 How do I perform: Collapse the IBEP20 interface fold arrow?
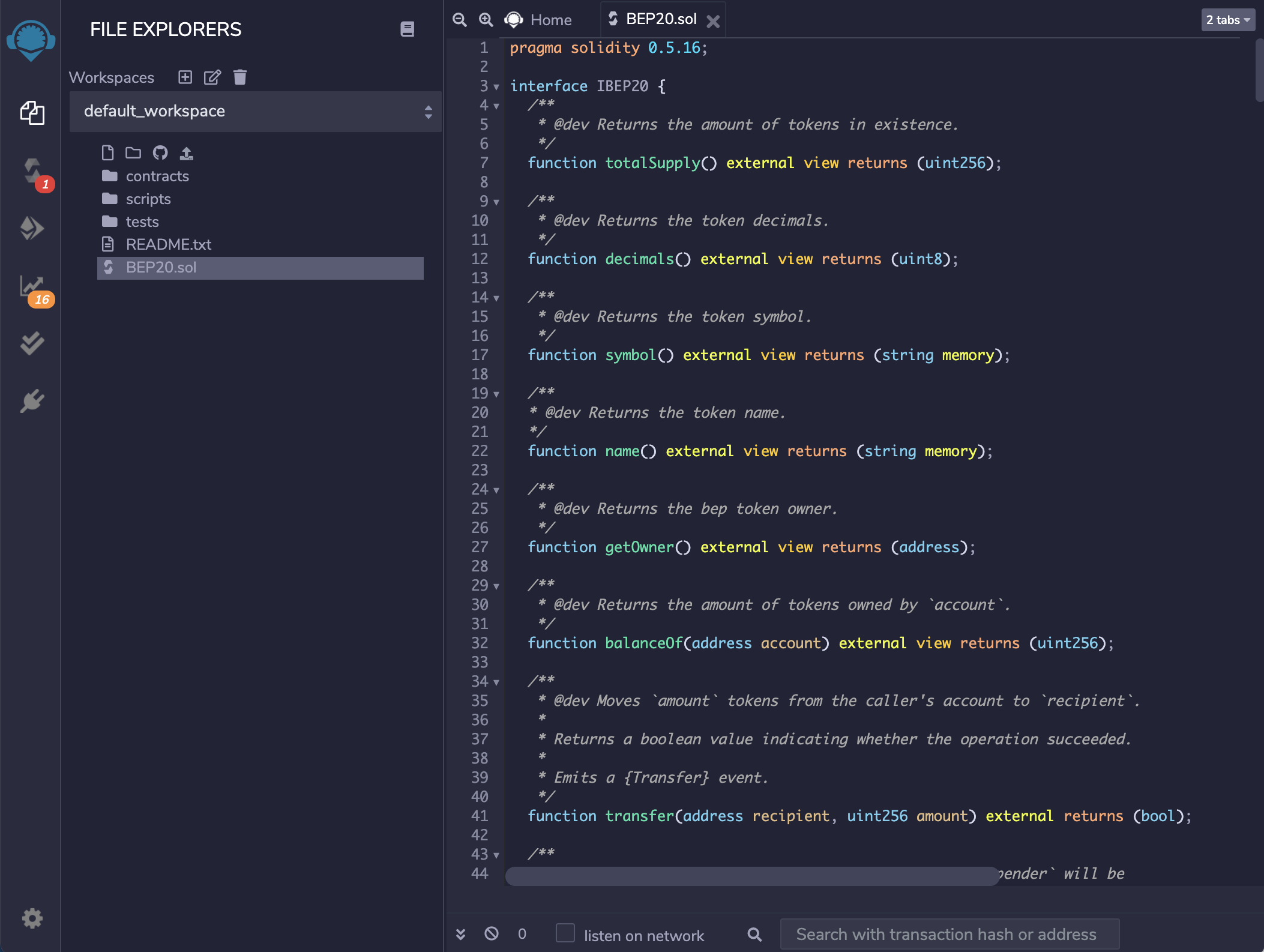coord(496,87)
